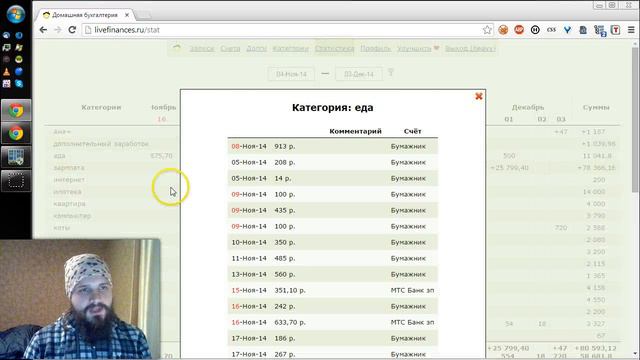Switch to the first Chrome taskbar button
The height and width of the screenshot is (360, 640).
coord(16,110)
